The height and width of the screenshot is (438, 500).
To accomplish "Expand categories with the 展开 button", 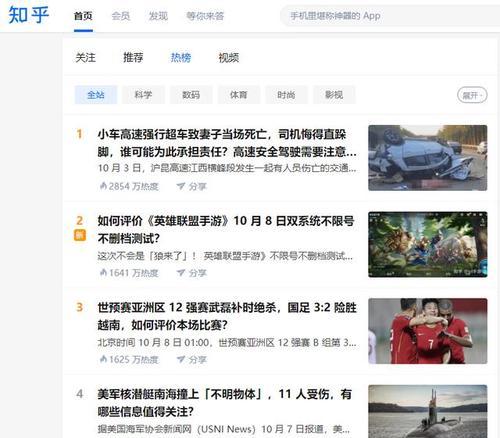I will (x=472, y=96).
